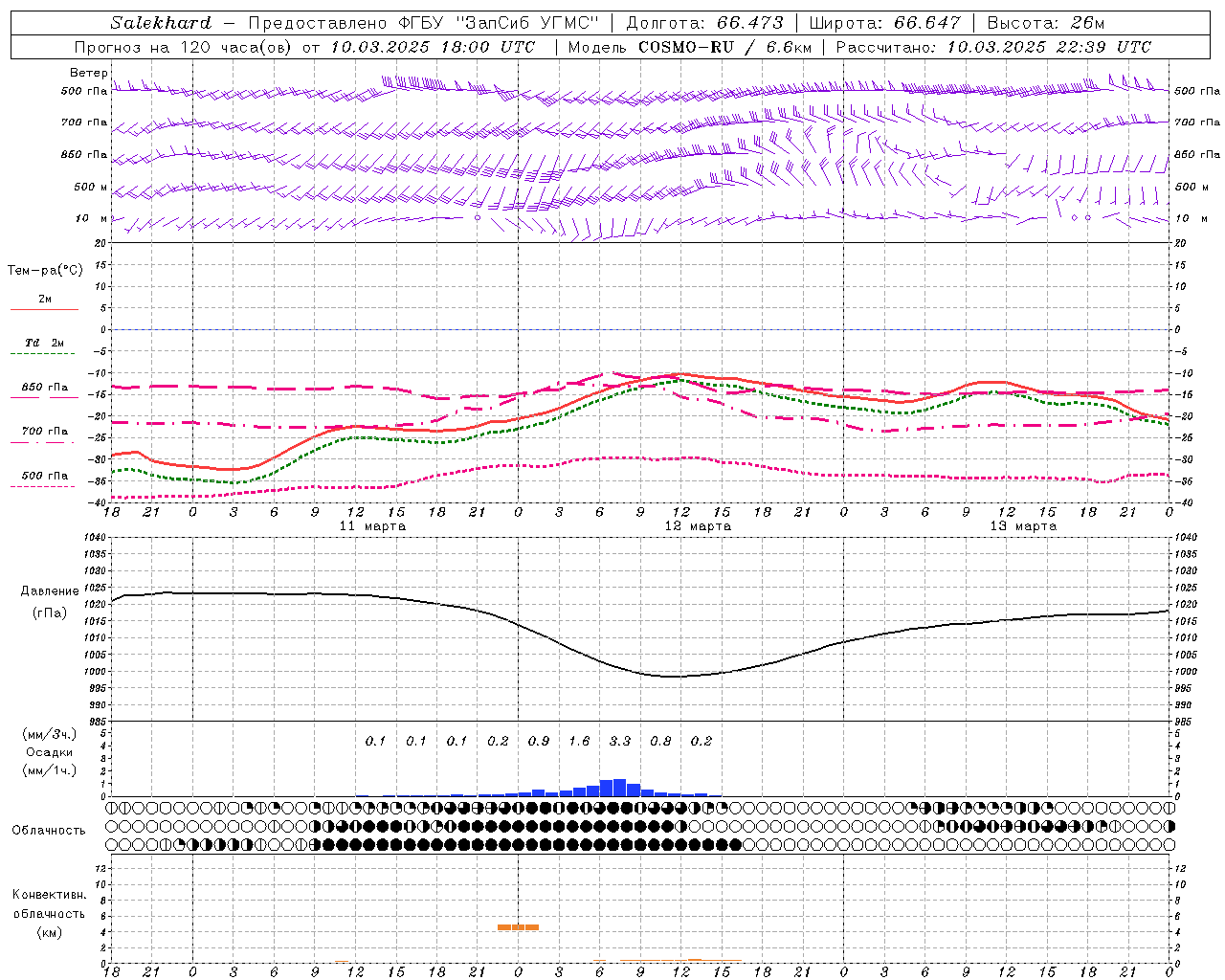Click the Рассчитано: 10.03.2025 22:39 UTC text
Screen dimensions: 1225x980
(x=993, y=47)
